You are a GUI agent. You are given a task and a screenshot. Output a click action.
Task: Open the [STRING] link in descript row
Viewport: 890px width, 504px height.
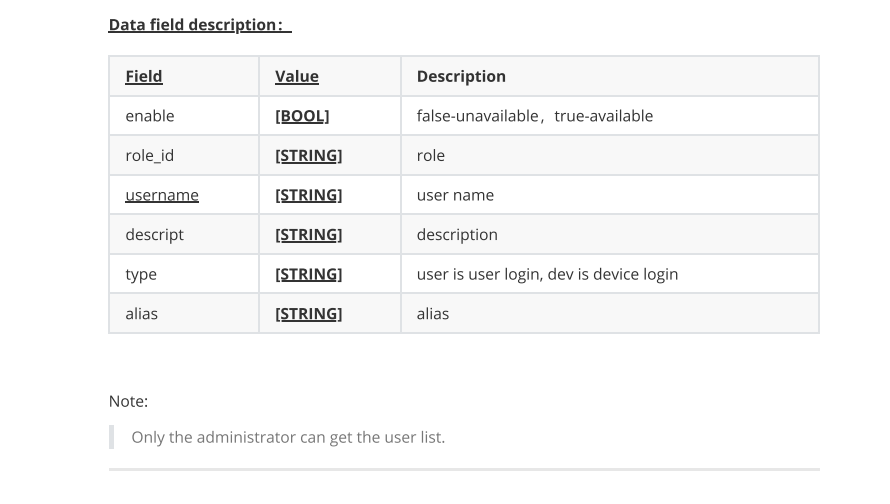(309, 234)
